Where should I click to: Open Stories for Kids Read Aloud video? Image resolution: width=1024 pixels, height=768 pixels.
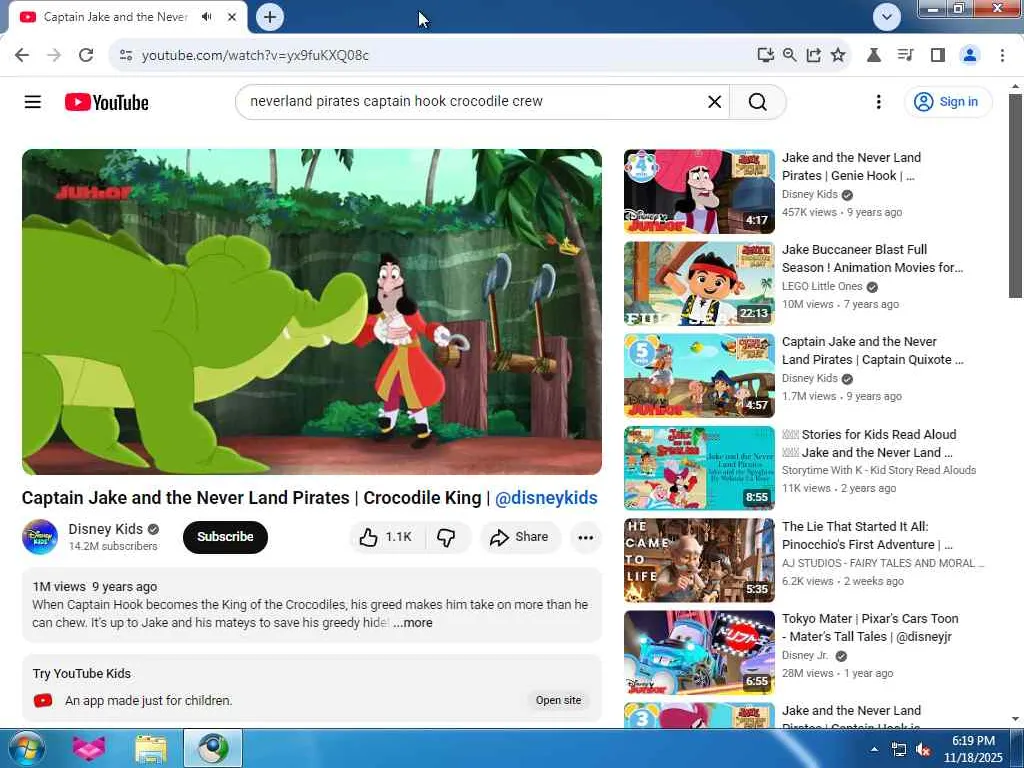(x=869, y=443)
